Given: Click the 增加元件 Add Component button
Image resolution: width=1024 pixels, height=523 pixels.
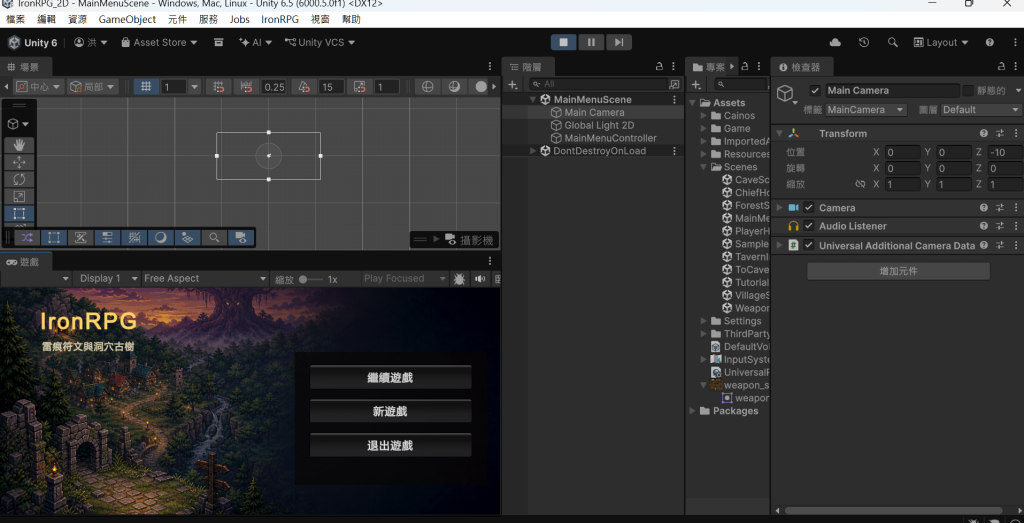Looking at the screenshot, I should tap(898, 271).
